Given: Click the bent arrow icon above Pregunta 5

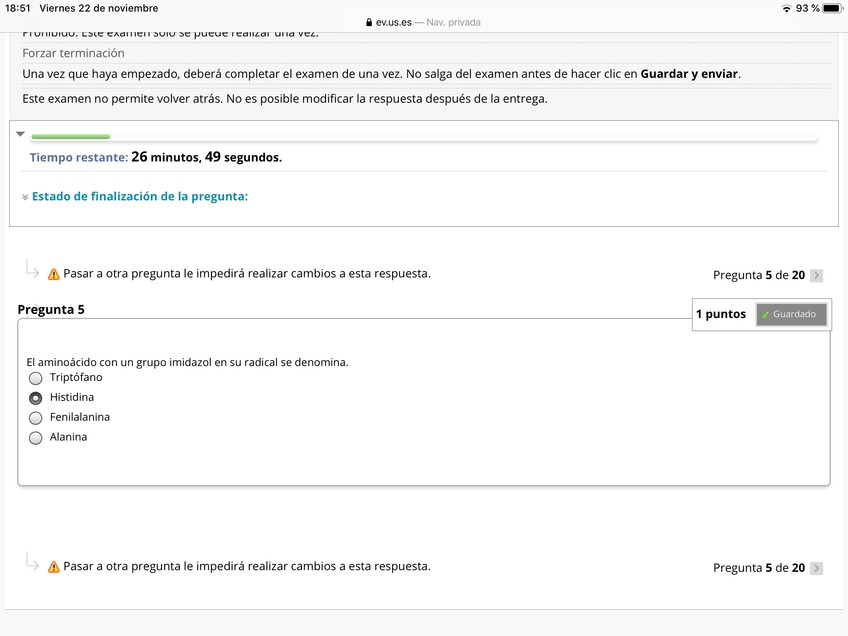Looking at the screenshot, I should (32, 271).
